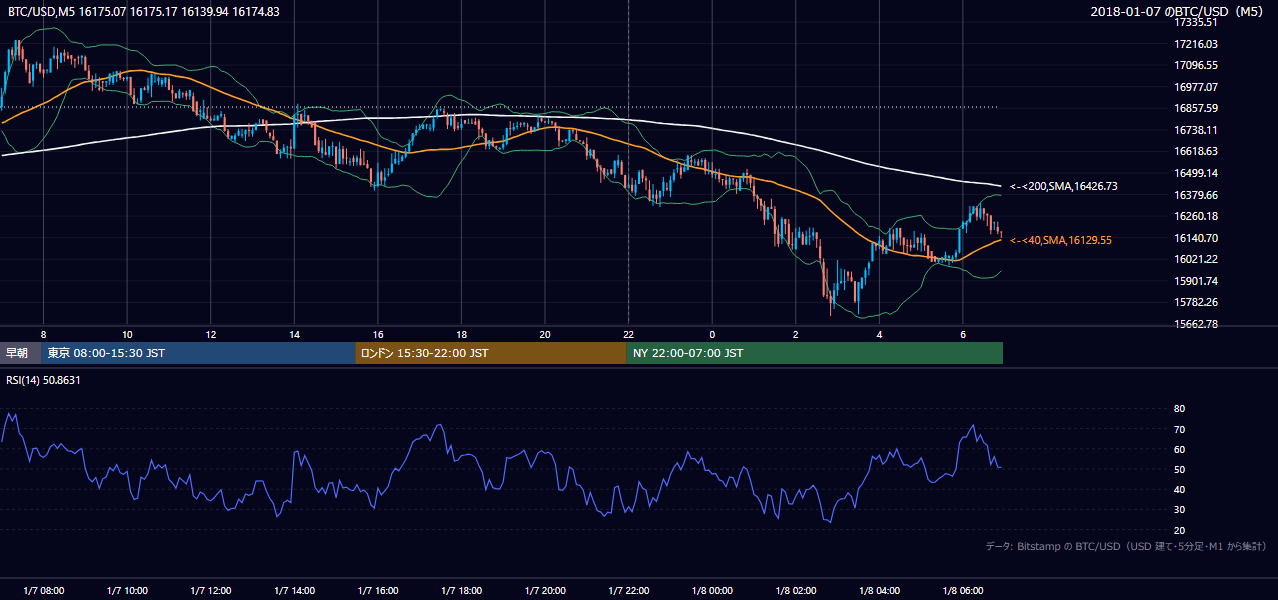Viewport: 1278px width, 600px height.
Task: Click the 16857.59 price axis label
Action: click(x=1195, y=108)
